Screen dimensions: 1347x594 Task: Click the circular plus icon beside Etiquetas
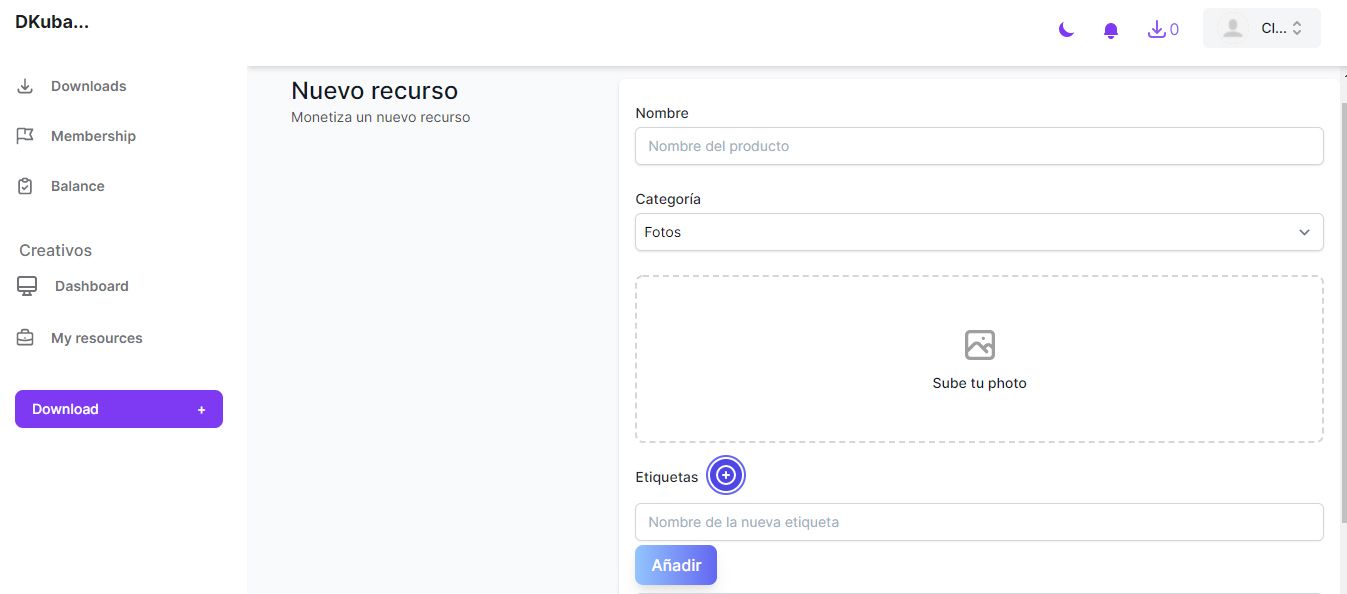(x=726, y=476)
